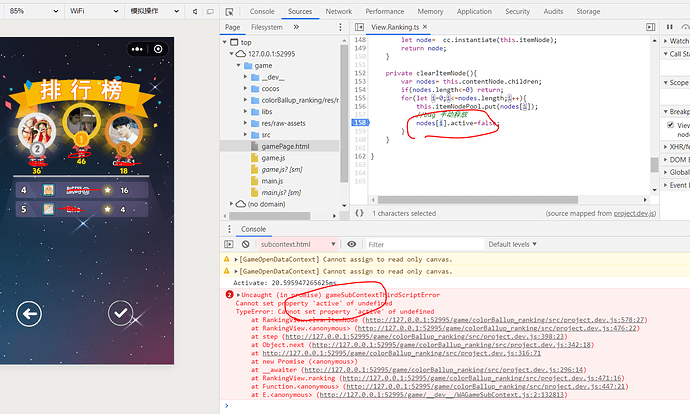Collapse the game folder
This screenshot has height=414, width=690.
[239, 66]
